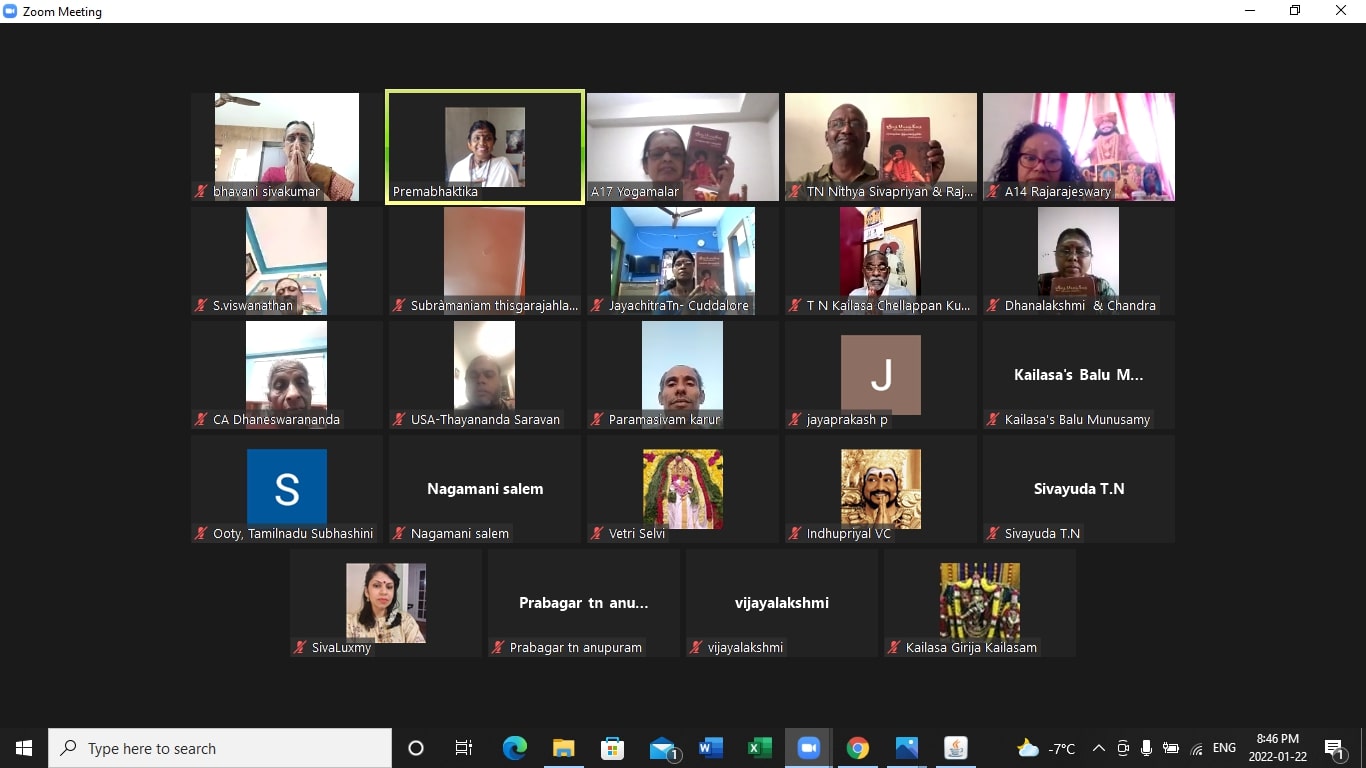Open the Microsoft Store taskbar icon
This screenshot has height=768, width=1366.
pyautogui.click(x=612, y=748)
